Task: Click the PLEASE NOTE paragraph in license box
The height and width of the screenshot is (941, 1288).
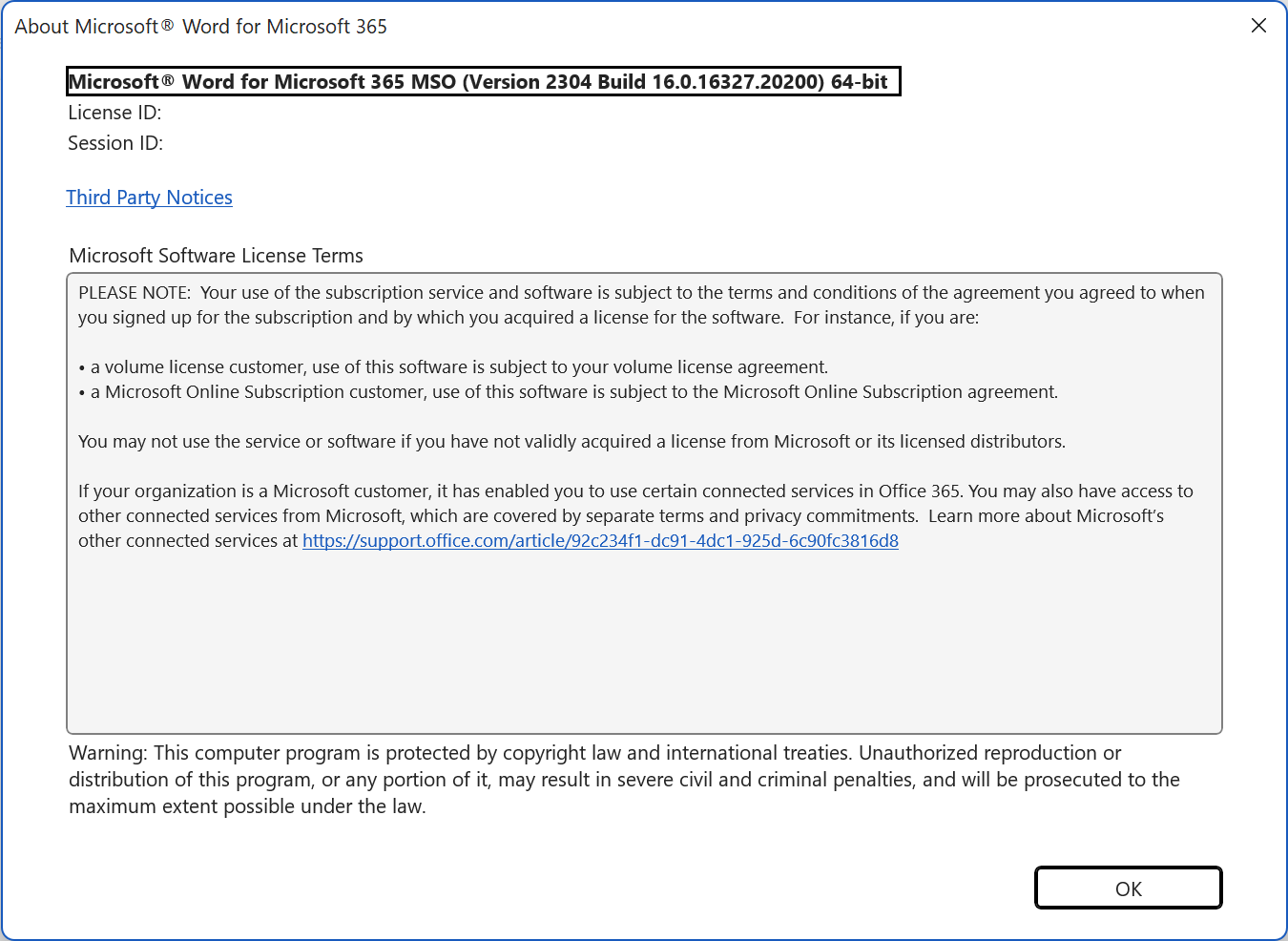Action: pyautogui.click(x=641, y=305)
